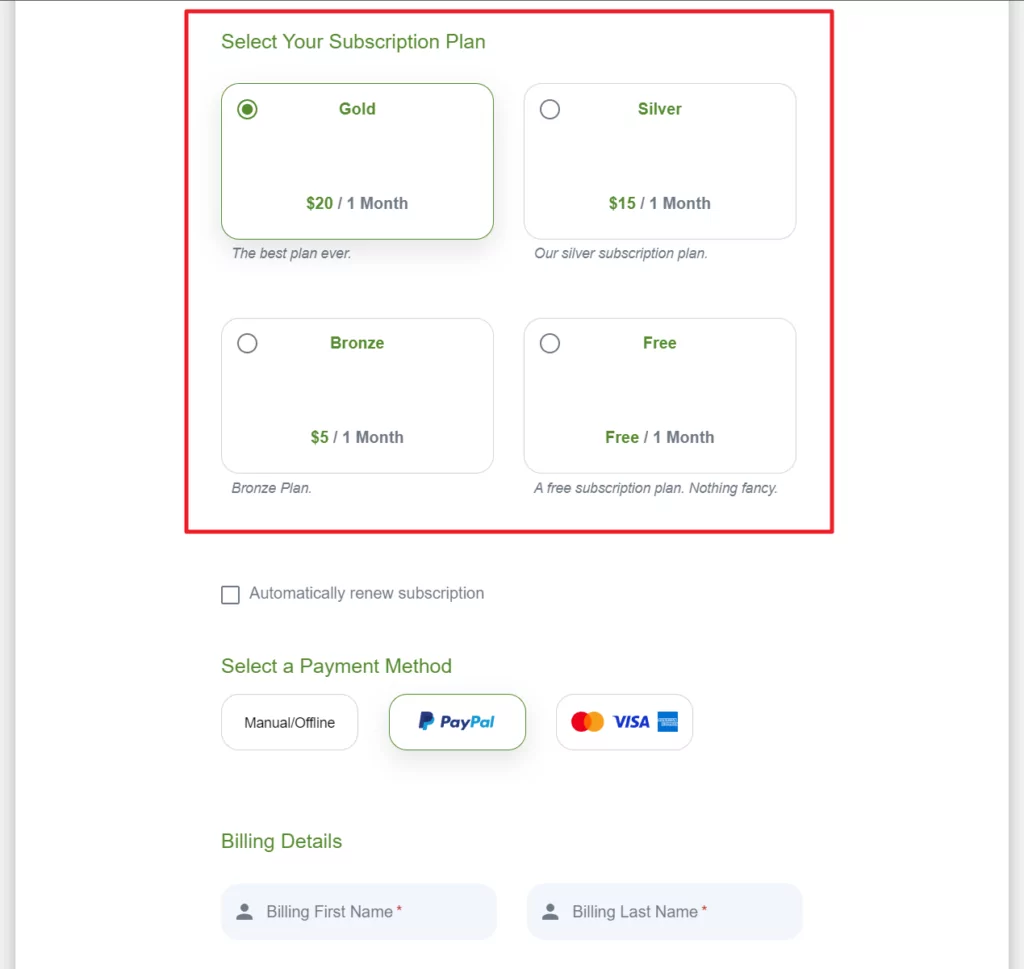Viewport: 1024px width, 969px height.
Task: Select the Silver plan radio button
Action: point(550,109)
